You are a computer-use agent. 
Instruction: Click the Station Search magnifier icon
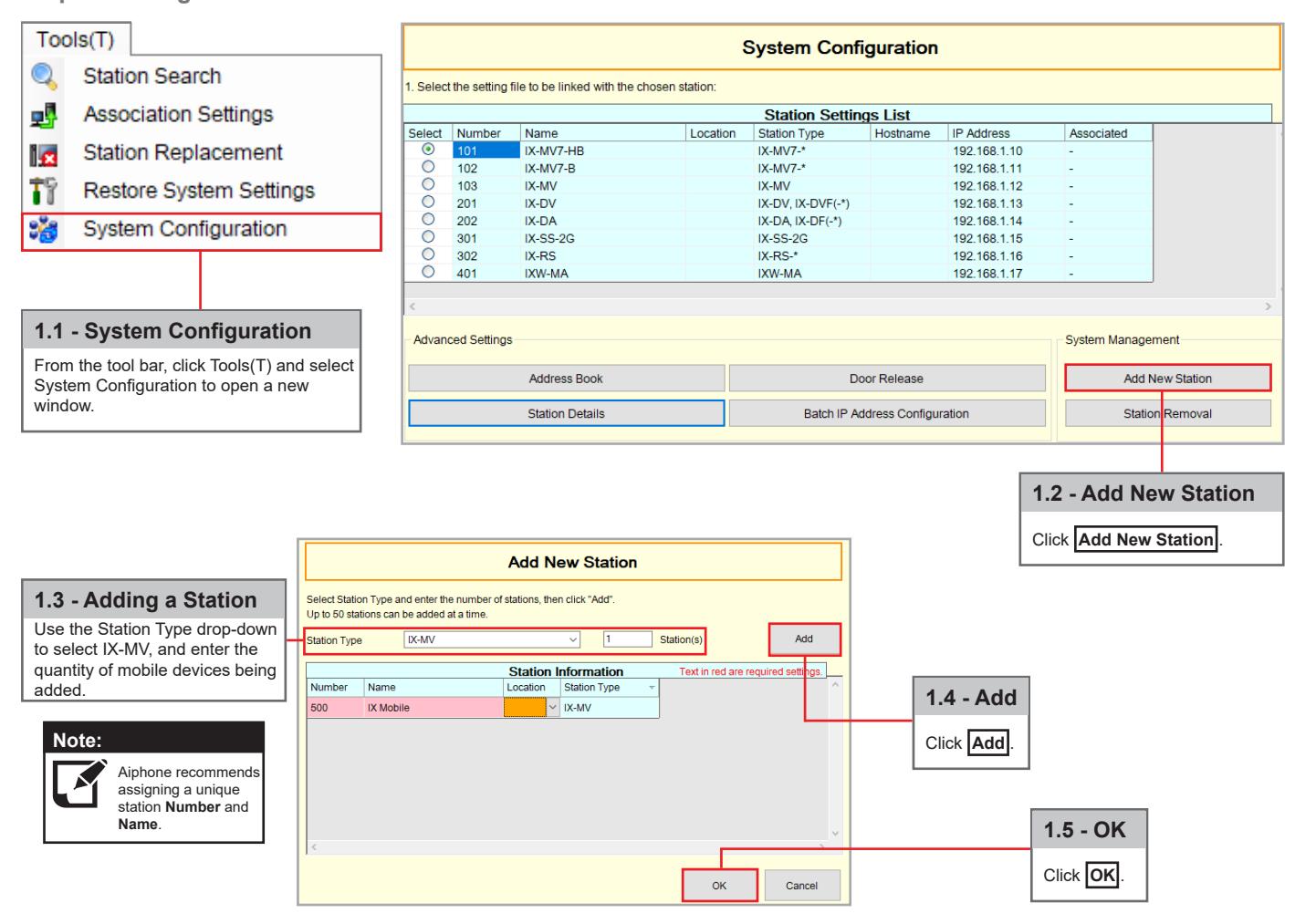tap(45, 76)
